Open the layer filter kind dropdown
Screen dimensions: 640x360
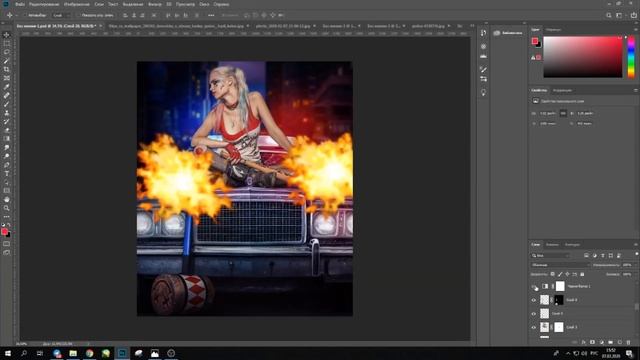[551, 256]
